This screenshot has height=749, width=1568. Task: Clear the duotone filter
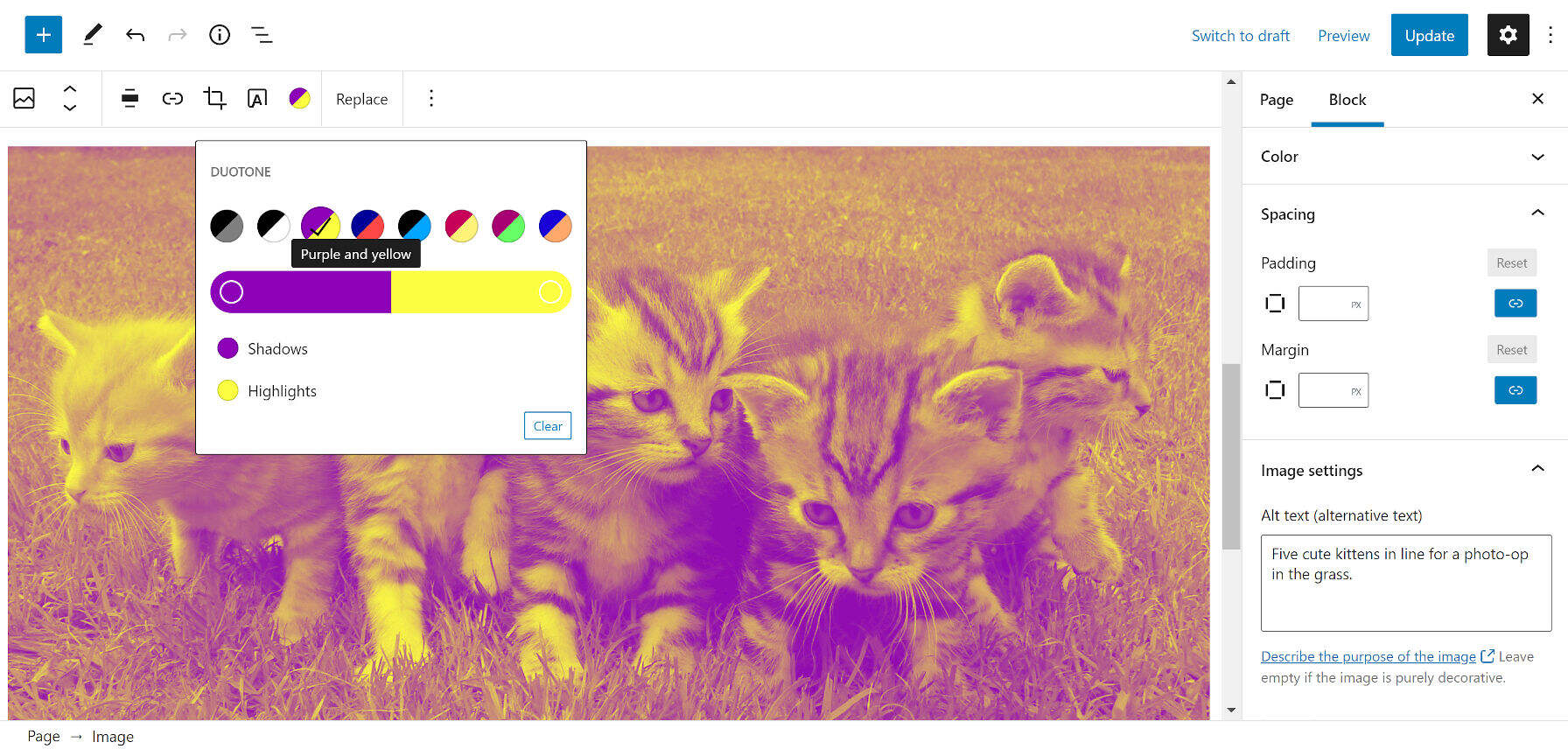coord(548,426)
